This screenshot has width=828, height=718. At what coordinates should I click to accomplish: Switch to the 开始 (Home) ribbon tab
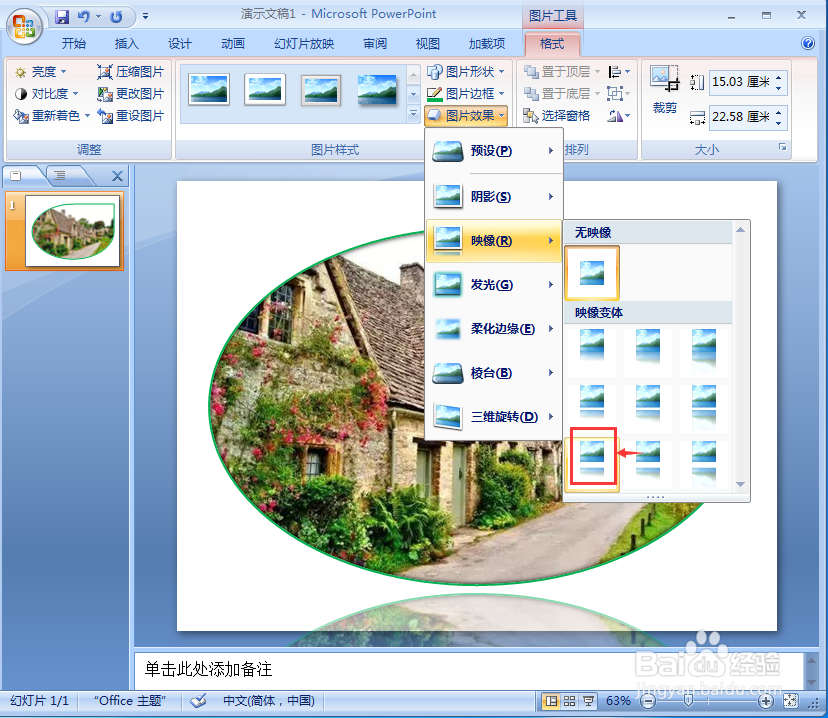[73, 44]
